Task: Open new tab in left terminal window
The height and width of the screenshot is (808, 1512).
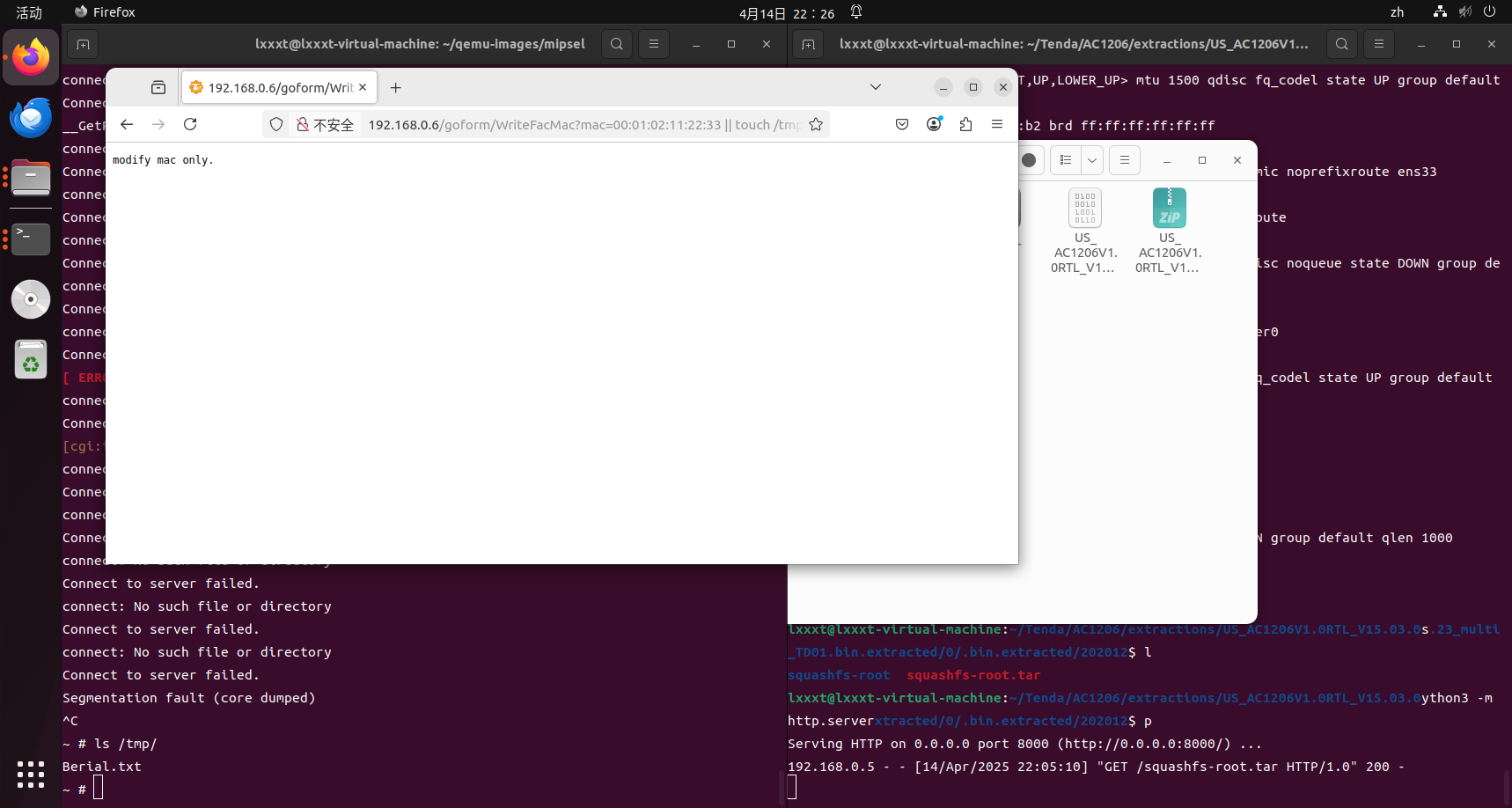Action: coord(83,44)
